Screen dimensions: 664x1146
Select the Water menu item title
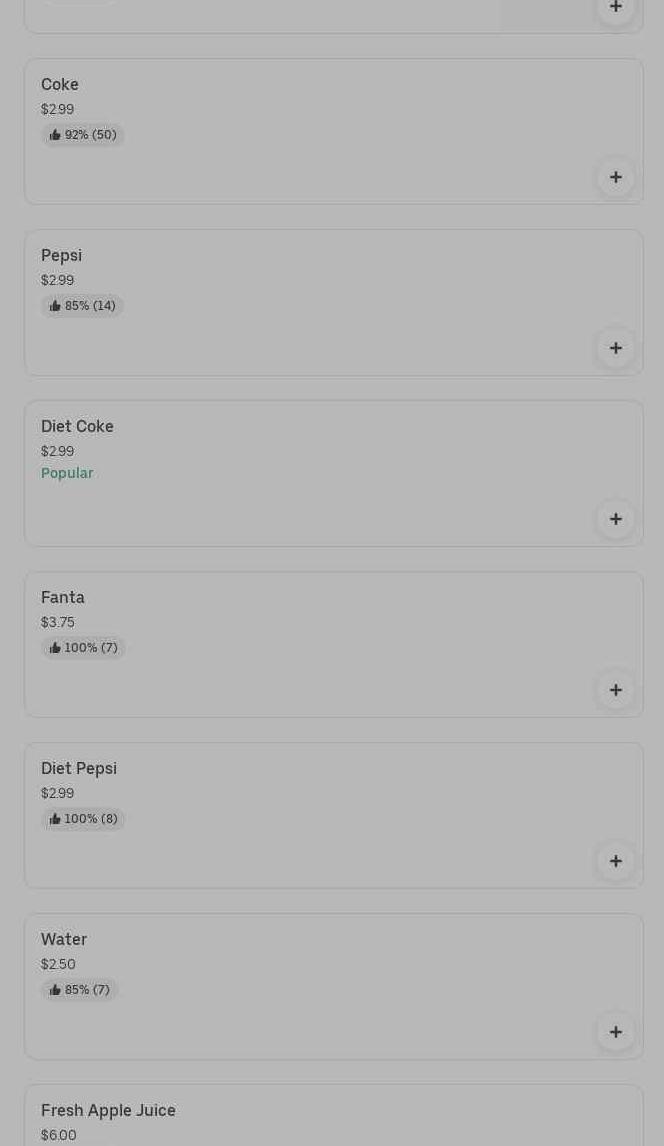(64, 940)
